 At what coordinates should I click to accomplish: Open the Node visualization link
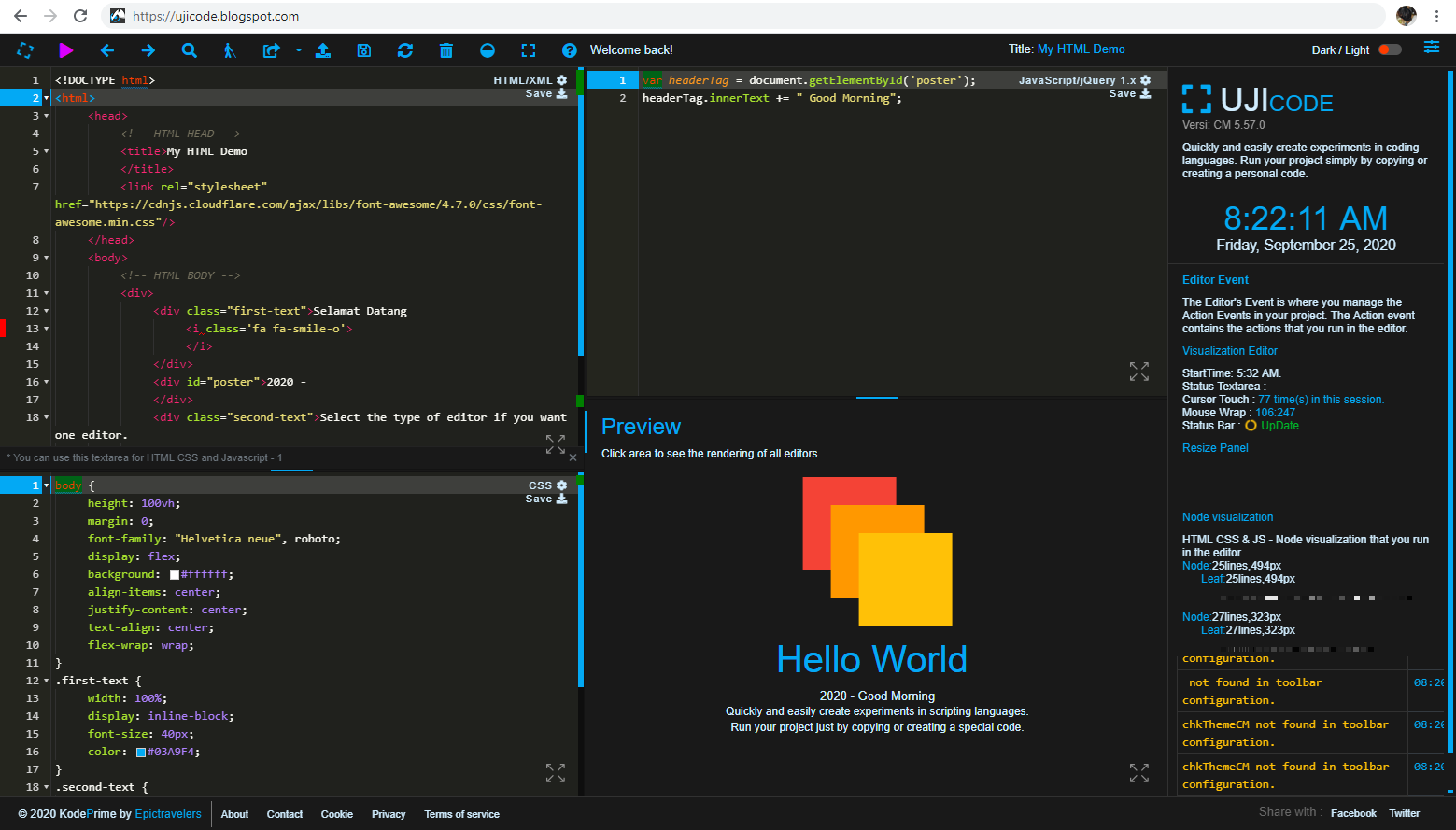[1227, 517]
